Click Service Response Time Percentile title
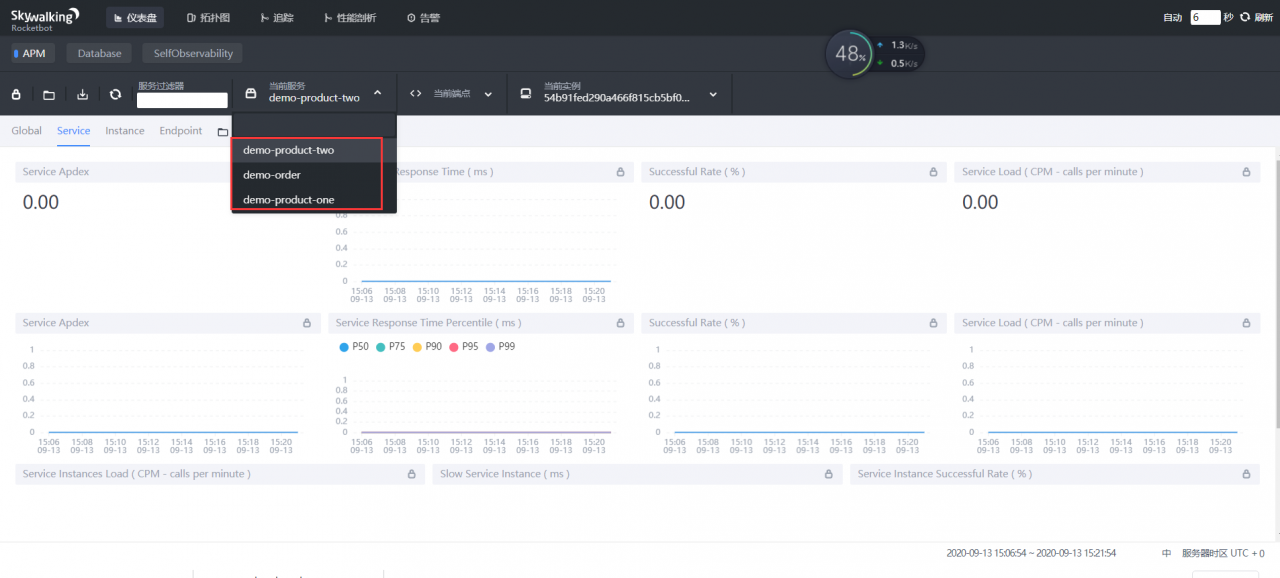 click(x=428, y=323)
